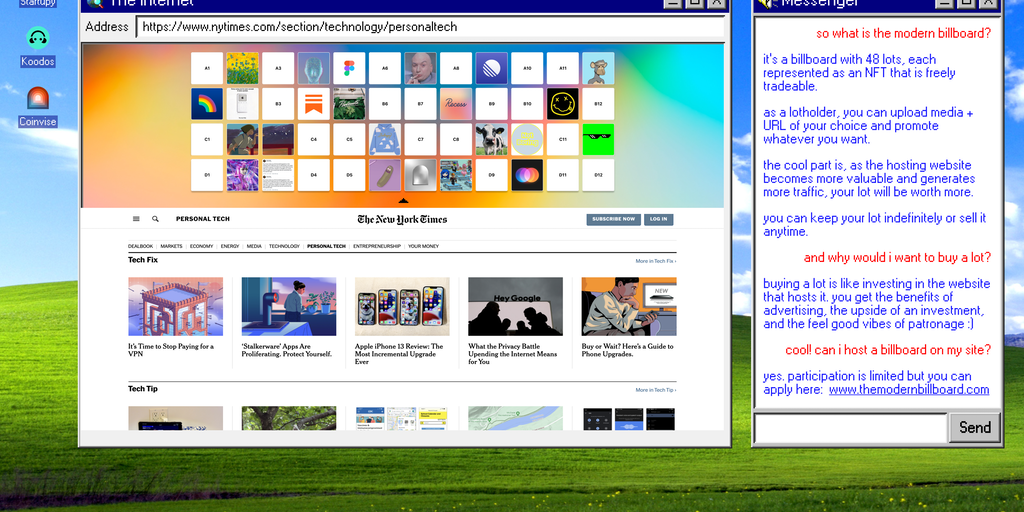1024x512 pixels.
Task: Select empty lot C7 on billboard
Action: click(x=421, y=140)
